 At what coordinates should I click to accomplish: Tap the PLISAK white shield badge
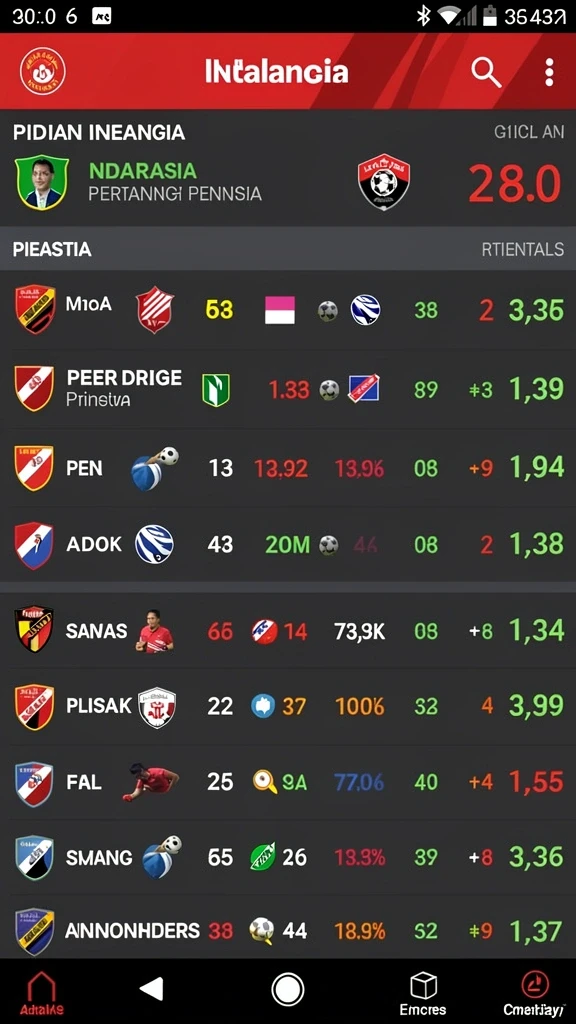coord(157,708)
